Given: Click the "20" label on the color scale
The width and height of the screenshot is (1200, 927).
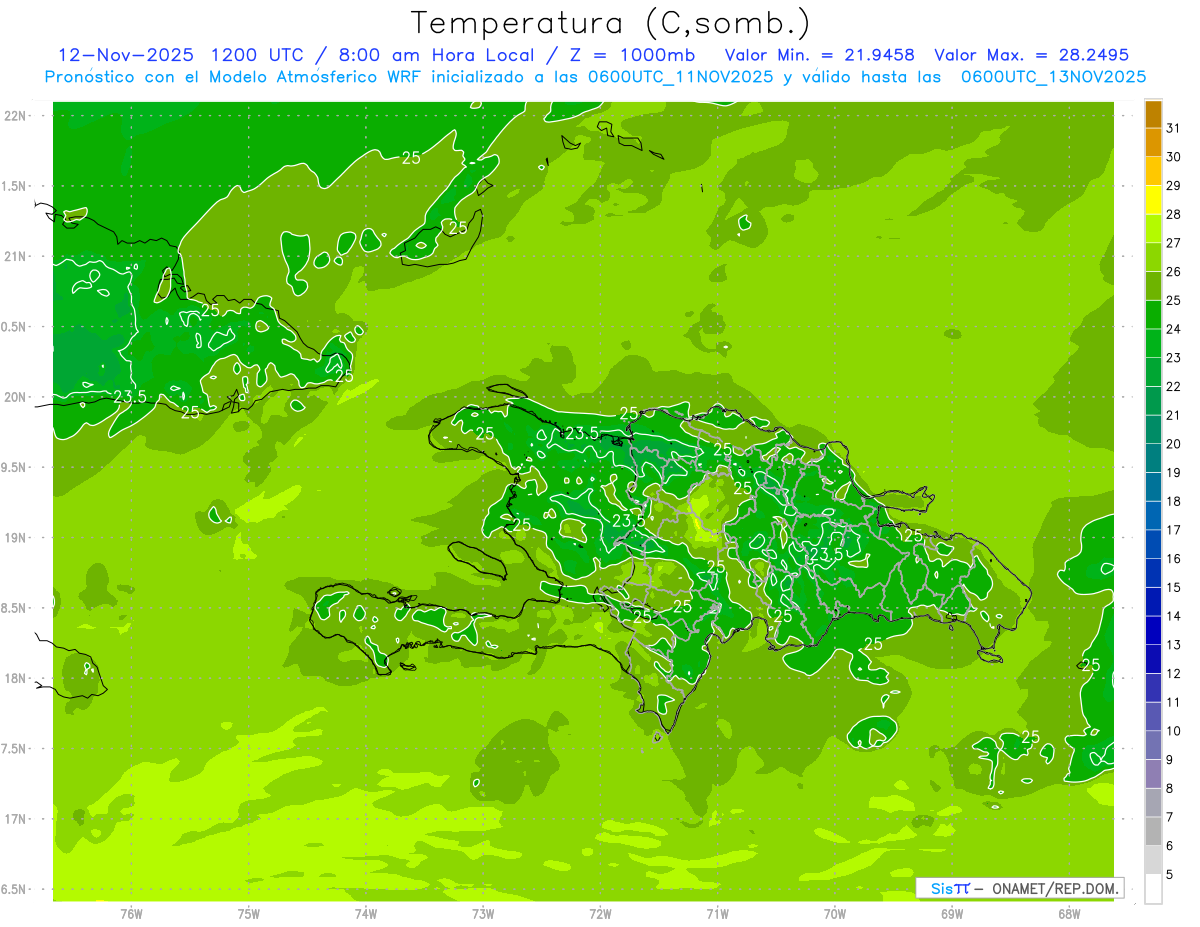Looking at the screenshot, I should click(1174, 444).
